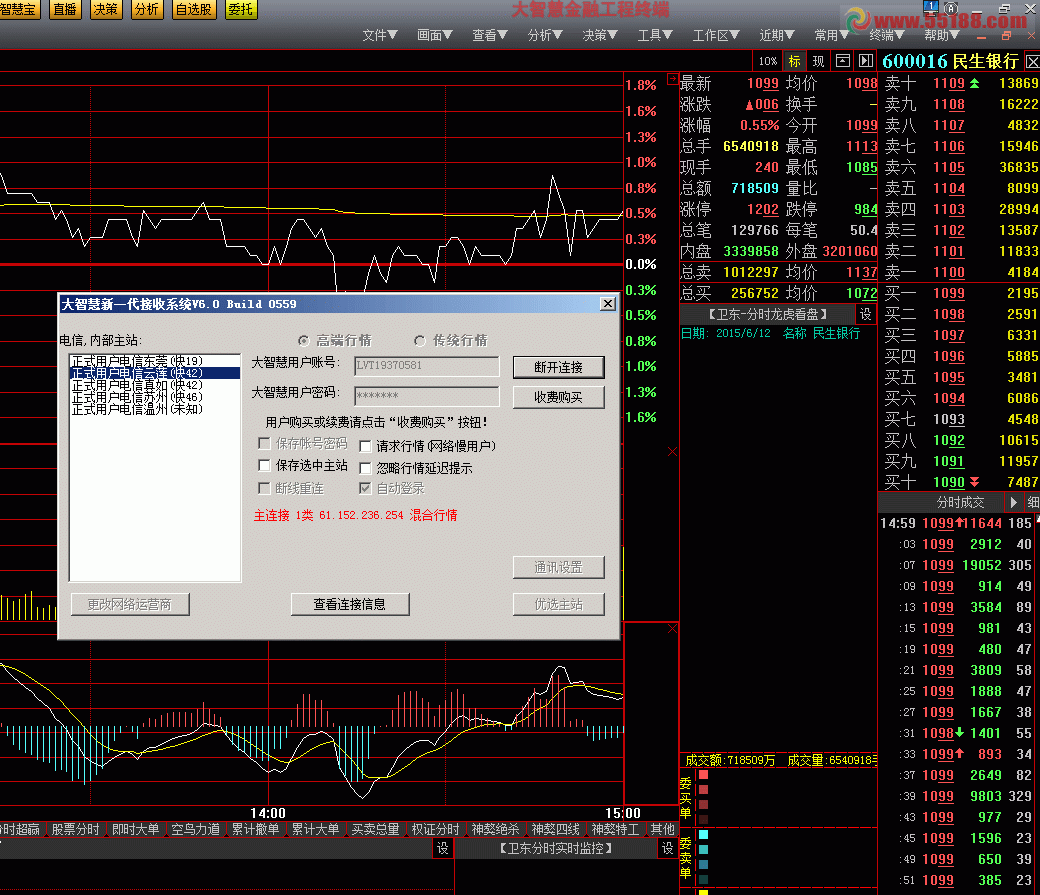Click the 设 button beside 卫东-分时龙虎看盘
This screenshot has height=895, width=1040.
865,314
